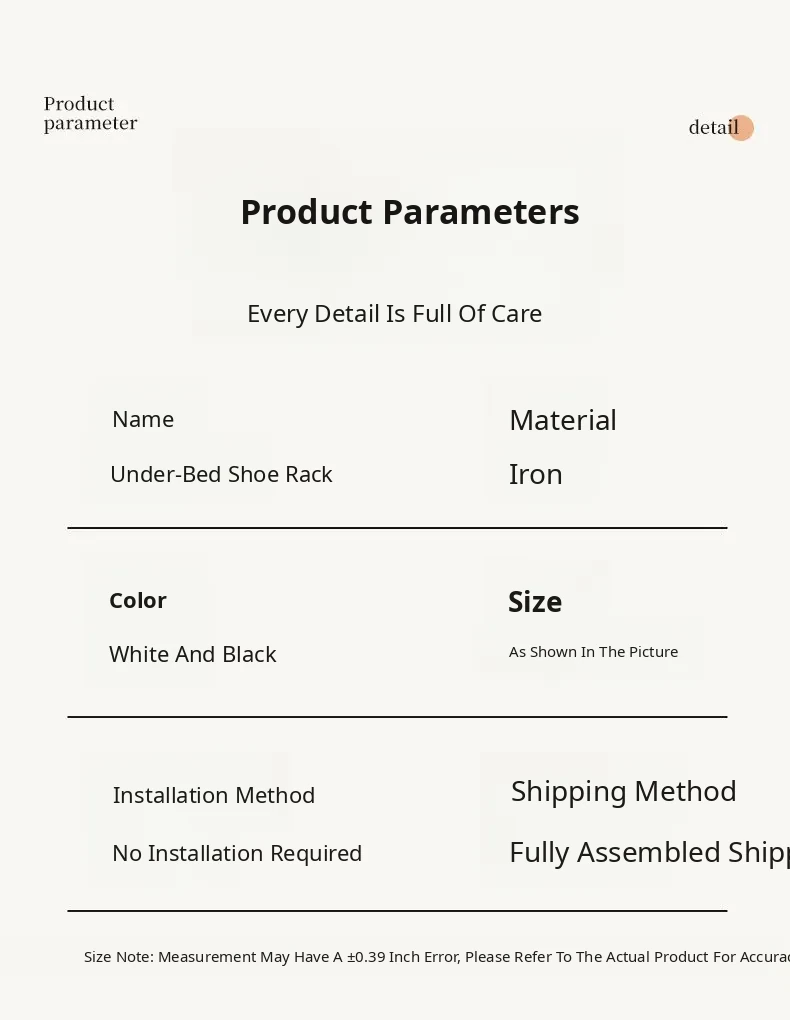Click the "Installation Method" label
This screenshot has height=1020, width=790.
tap(214, 795)
